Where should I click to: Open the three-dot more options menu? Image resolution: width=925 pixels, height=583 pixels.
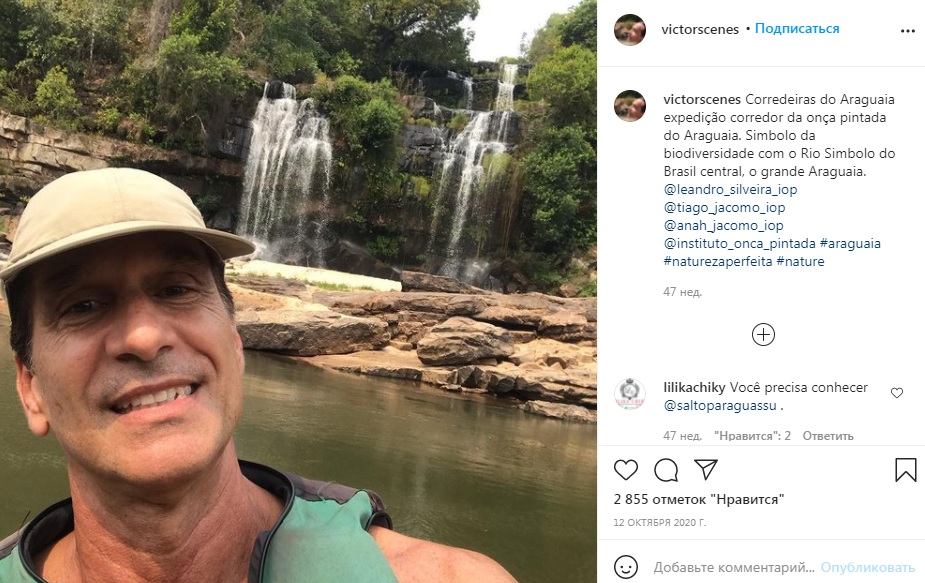tap(907, 31)
